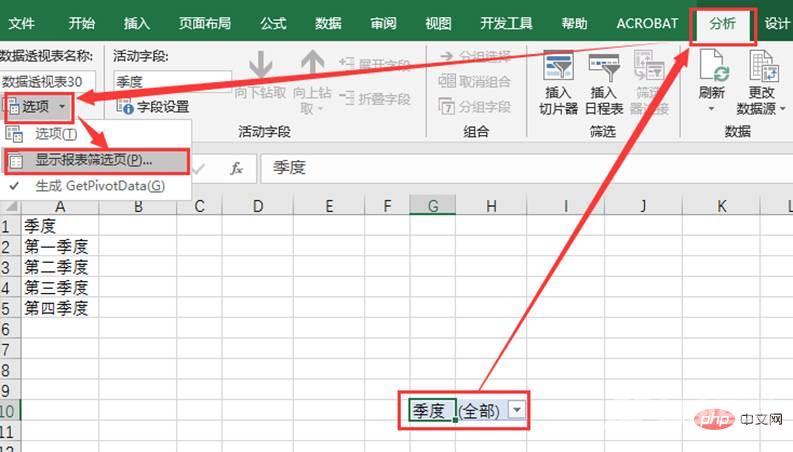Click the Expand Field button
The width and height of the screenshot is (793, 452).
tap(375, 65)
